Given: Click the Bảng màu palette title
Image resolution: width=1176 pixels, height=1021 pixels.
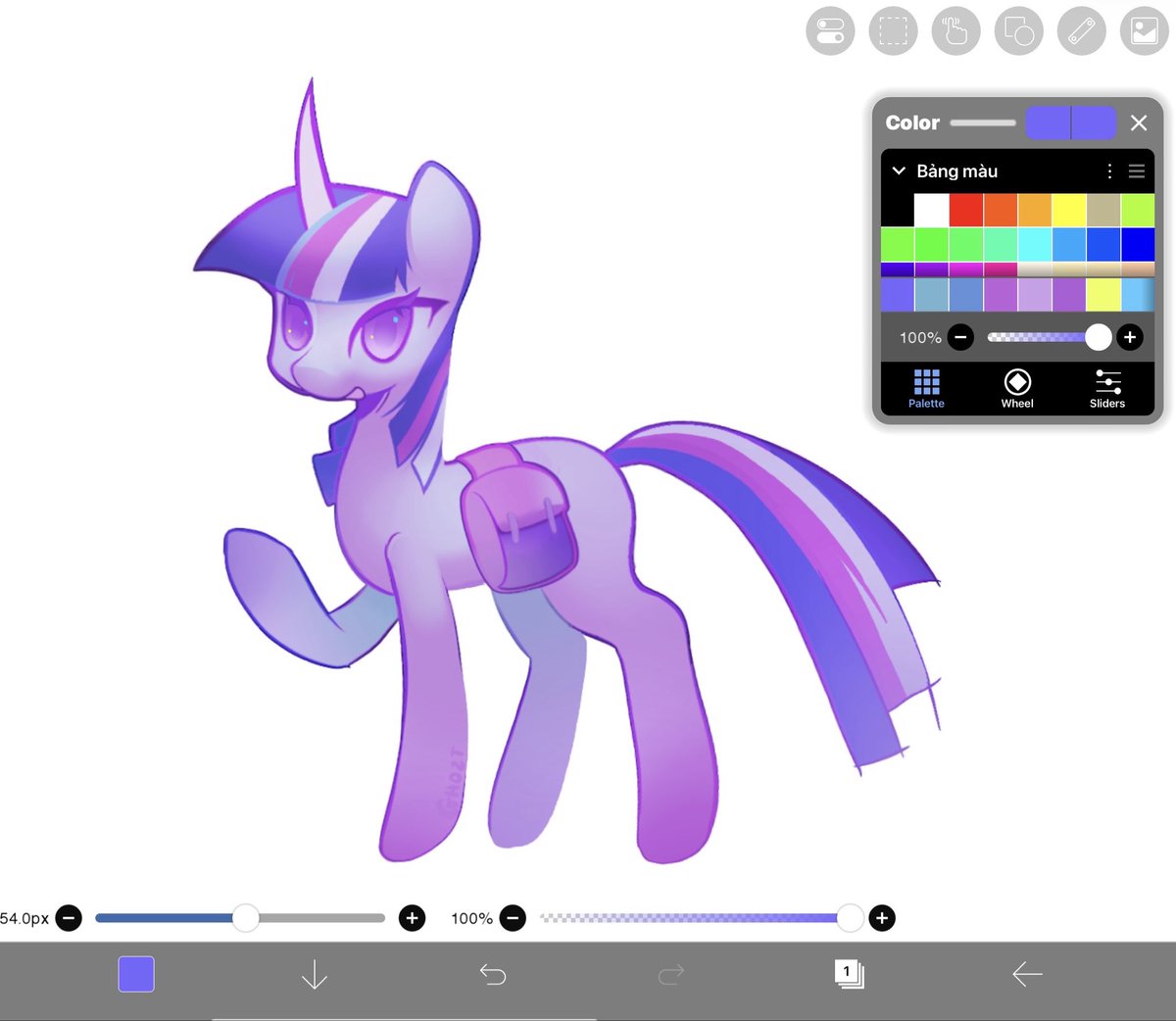Looking at the screenshot, I should point(957,170).
